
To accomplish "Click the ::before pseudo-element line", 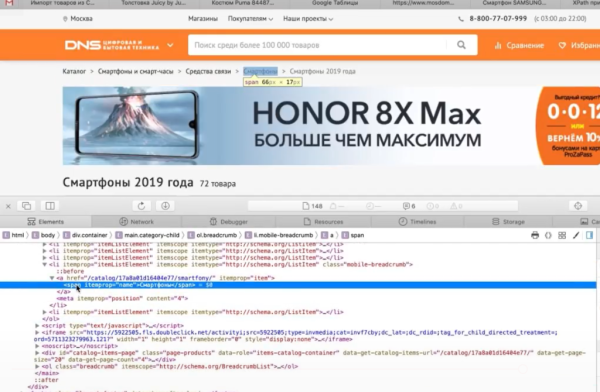I will point(70,271).
